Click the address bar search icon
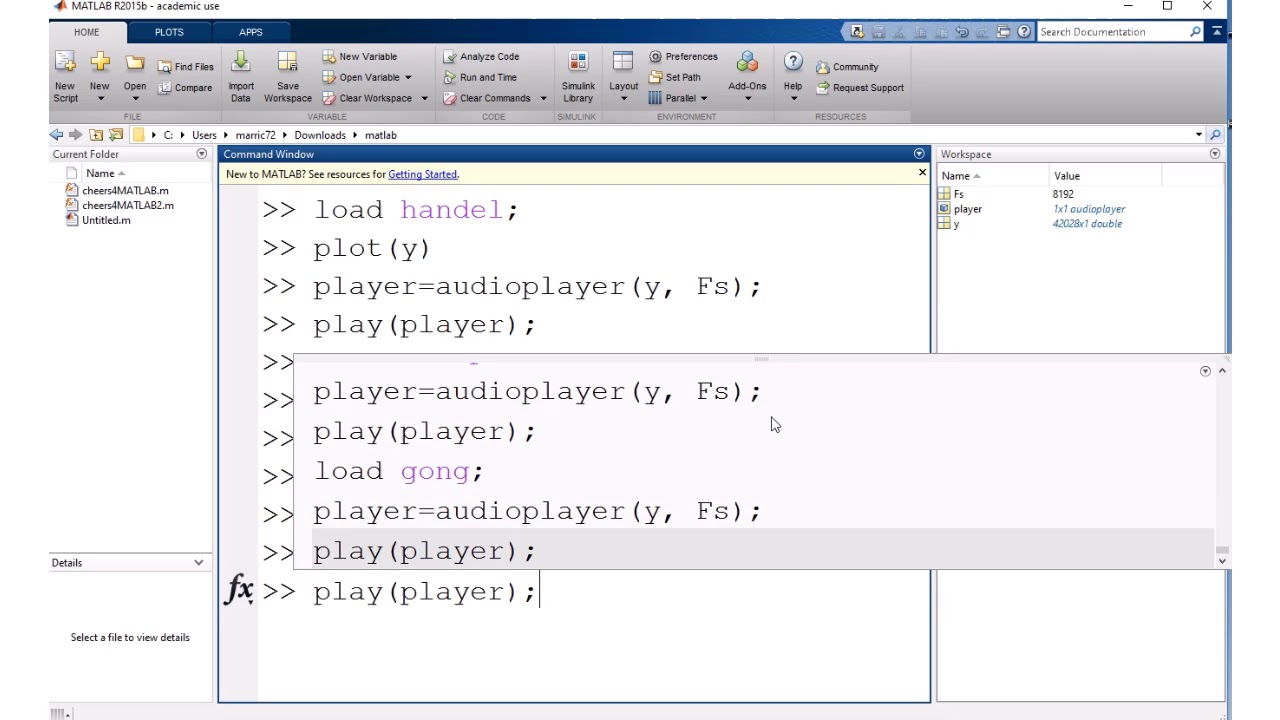The width and height of the screenshot is (1280, 720). point(1216,135)
